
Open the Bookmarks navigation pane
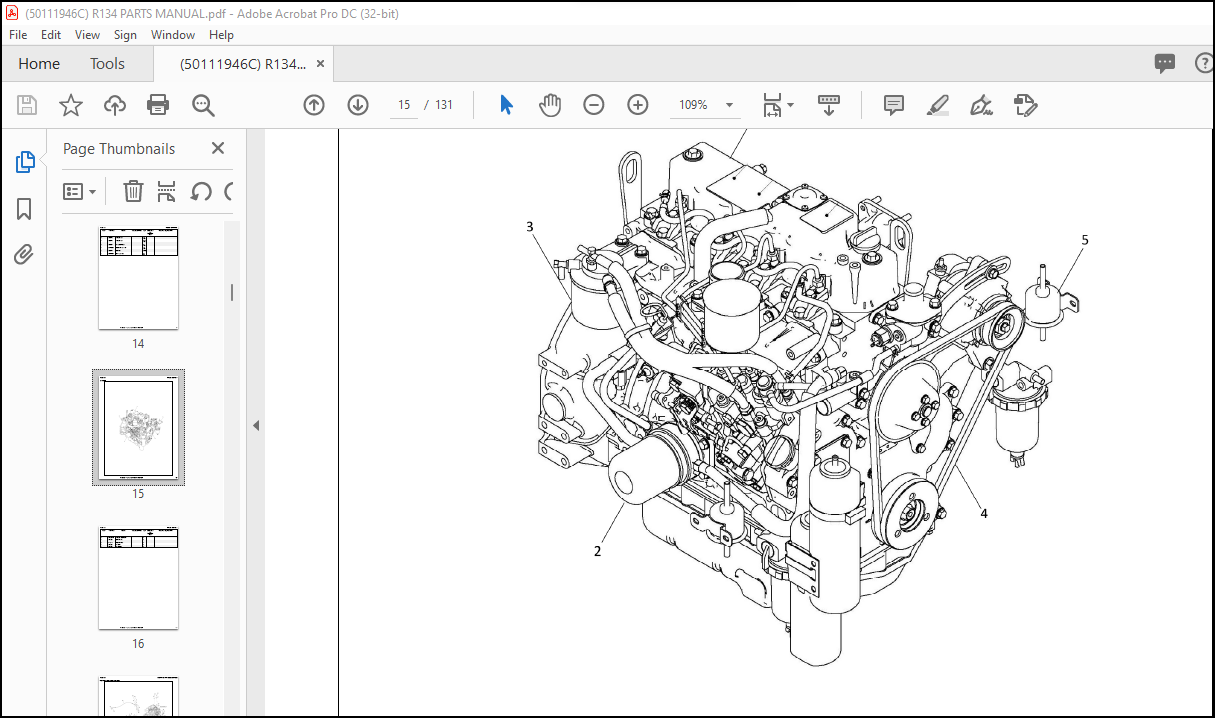click(x=24, y=209)
